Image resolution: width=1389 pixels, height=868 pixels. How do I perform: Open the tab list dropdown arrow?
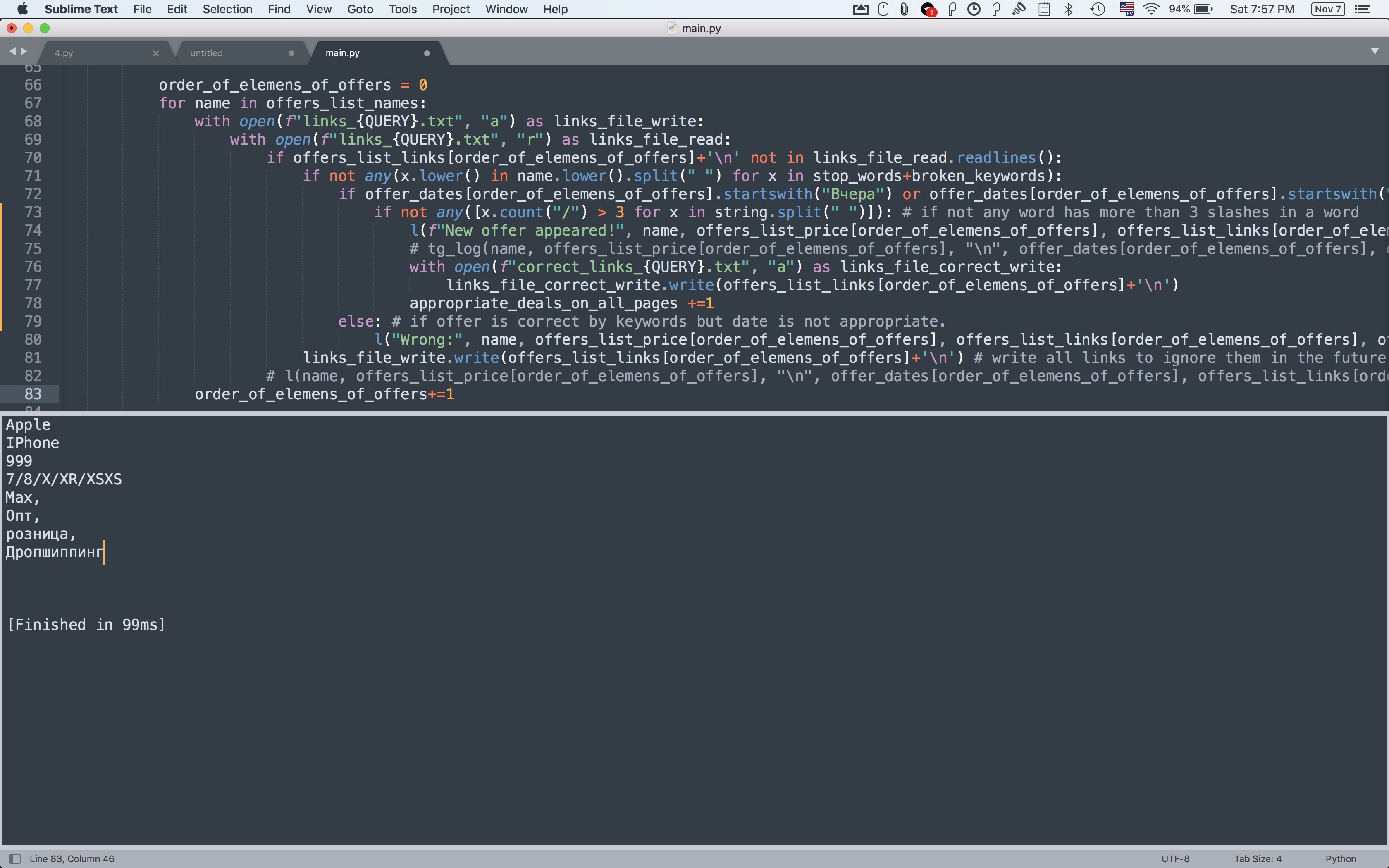(1374, 51)
